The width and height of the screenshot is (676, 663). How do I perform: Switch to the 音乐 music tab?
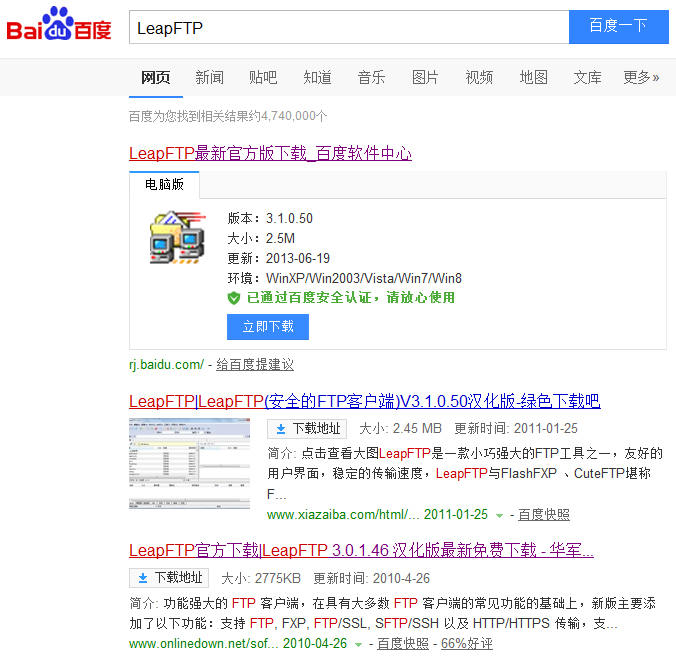(371, 78)
